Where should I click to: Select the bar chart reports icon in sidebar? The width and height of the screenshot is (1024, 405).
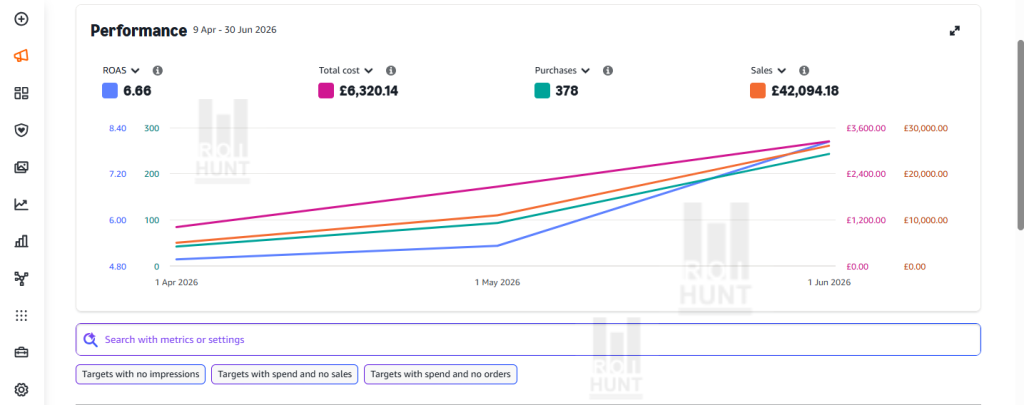(21, 242)
